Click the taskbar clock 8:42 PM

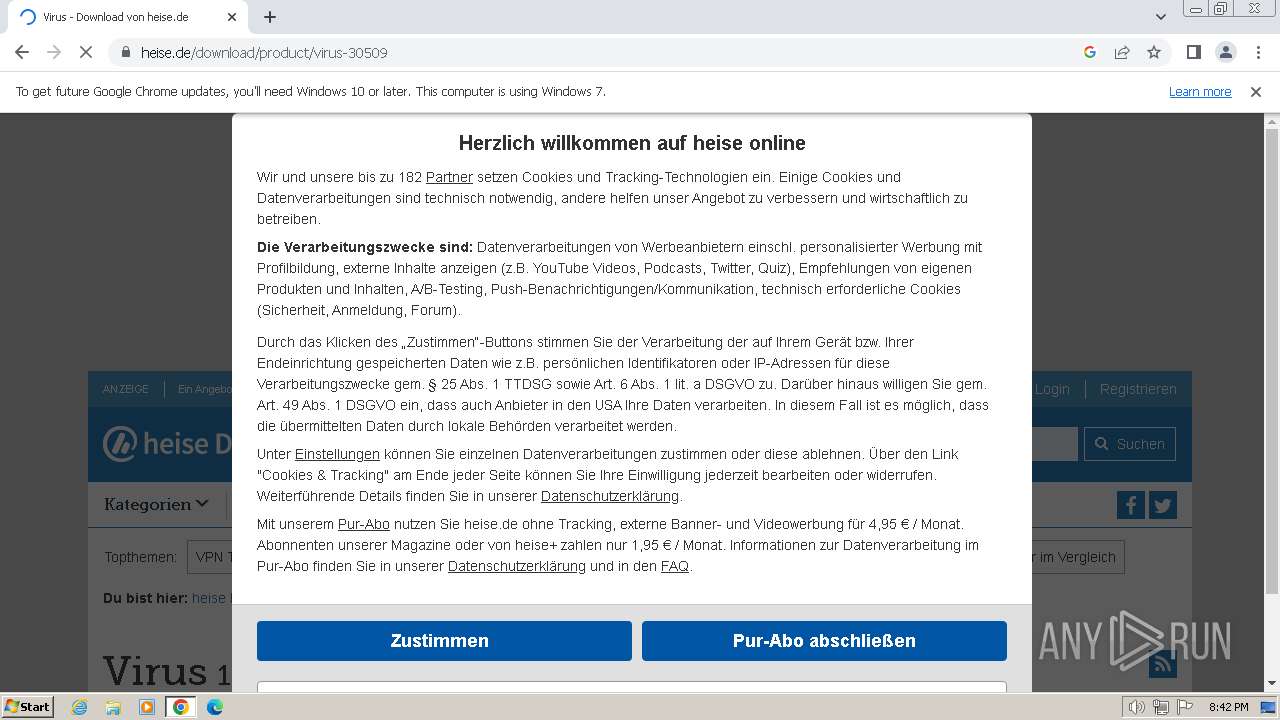(1228, 707)
